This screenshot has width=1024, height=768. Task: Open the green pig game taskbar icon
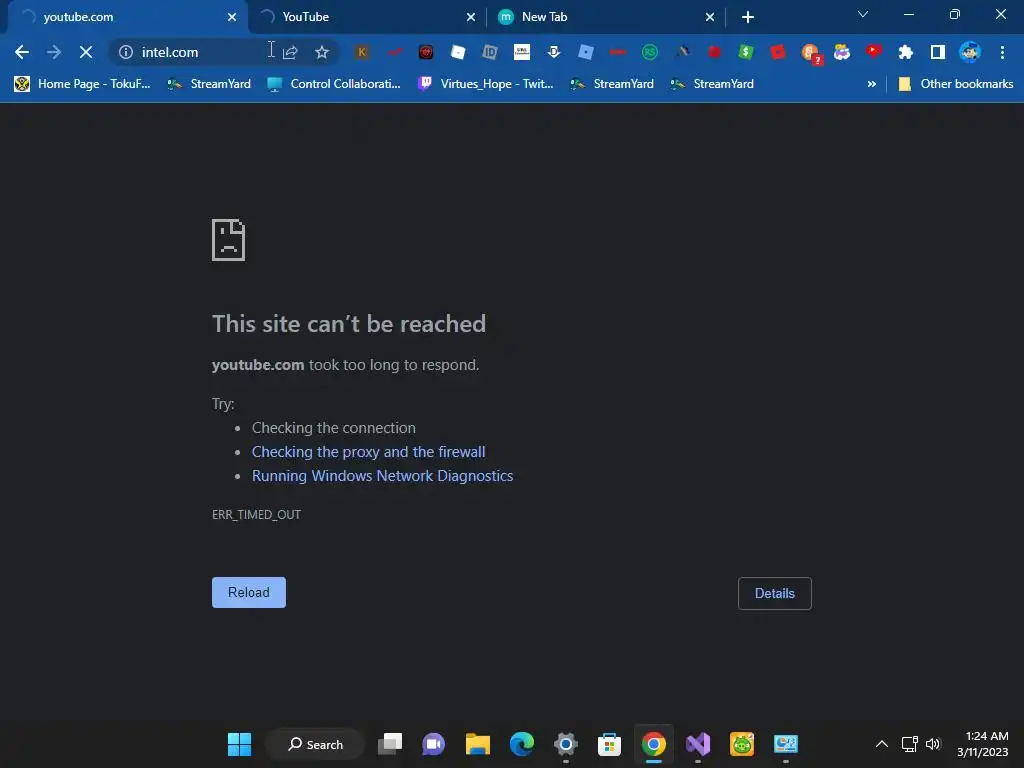[x=742, y=744]
